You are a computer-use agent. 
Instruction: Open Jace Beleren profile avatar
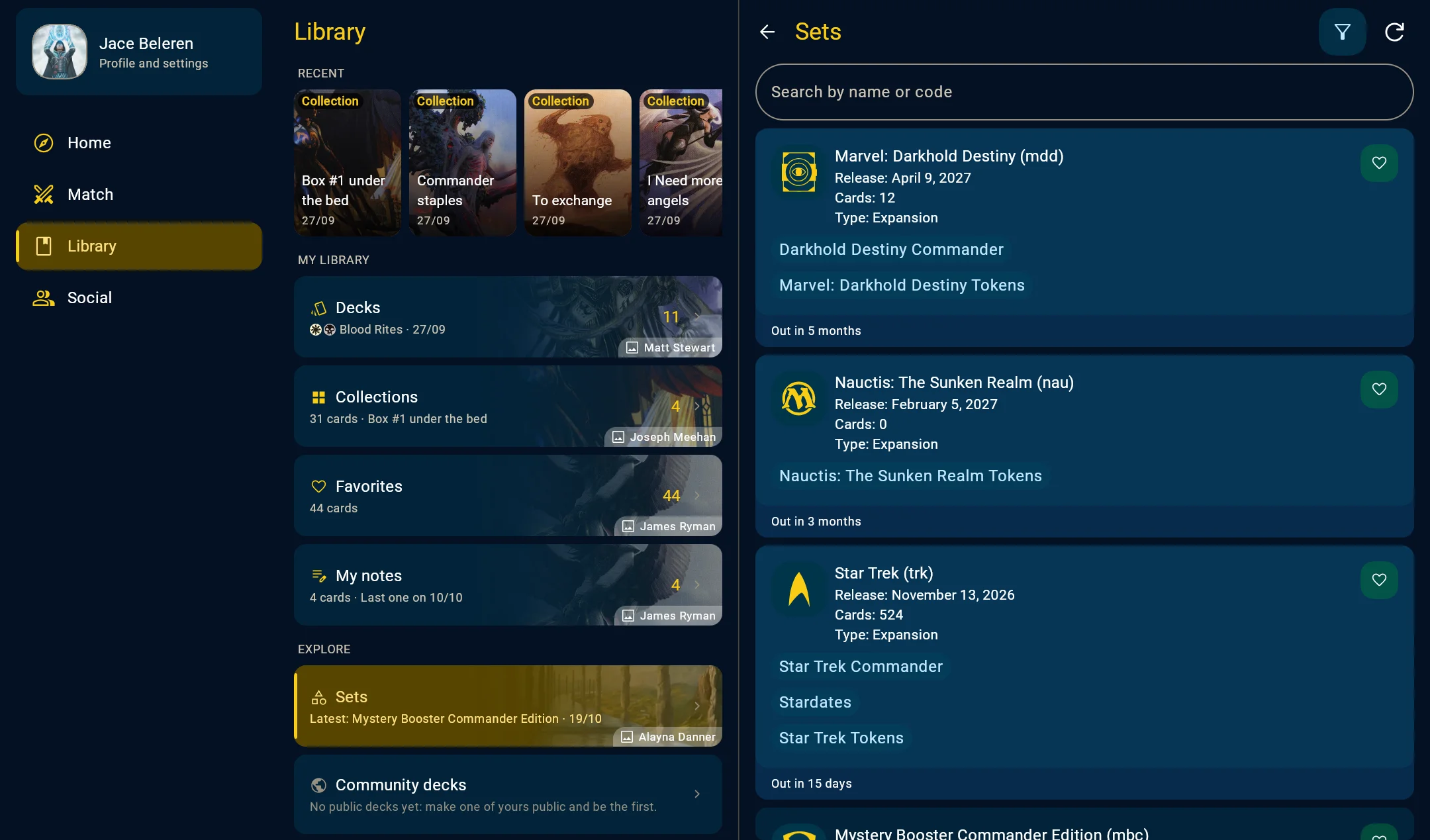60,52
